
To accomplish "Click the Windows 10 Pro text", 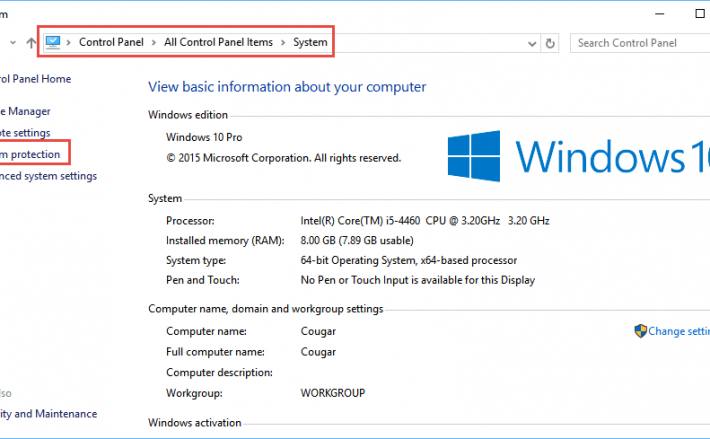I will coord(204,137).
